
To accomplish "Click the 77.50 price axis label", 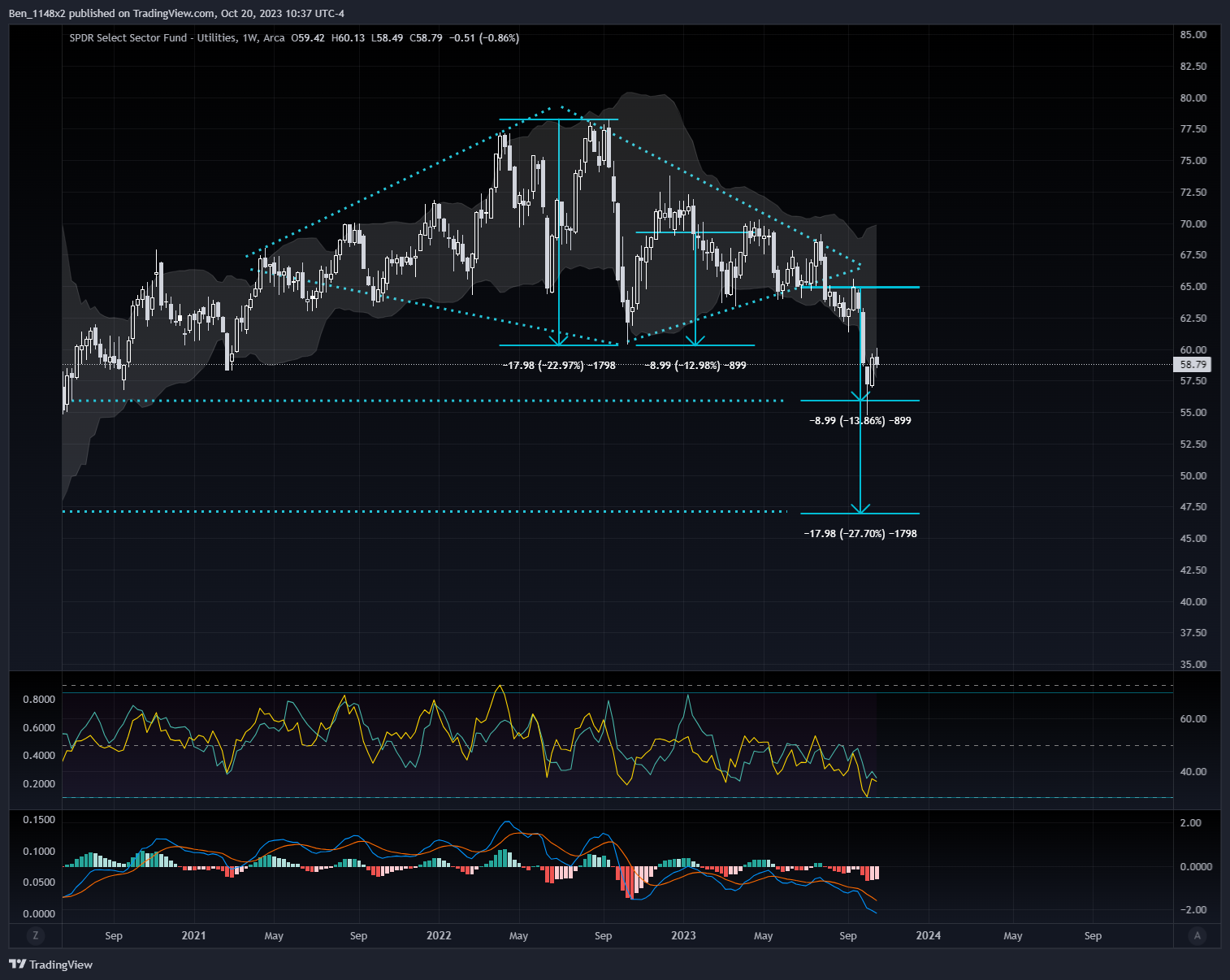I will click(1193, 129).
